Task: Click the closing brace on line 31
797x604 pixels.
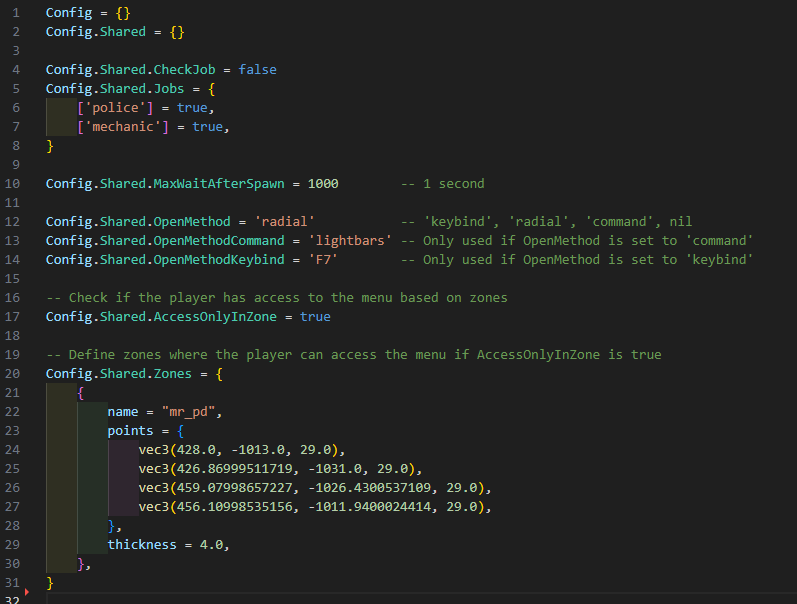Action: (x=50, y=583)
